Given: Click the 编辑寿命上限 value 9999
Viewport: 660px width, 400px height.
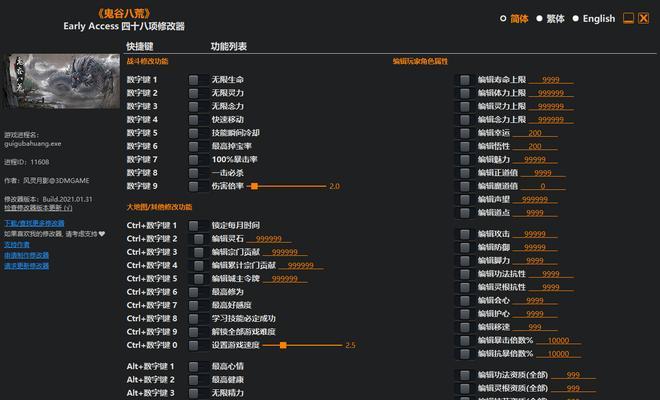Looking at the screenshot, I should click(551, 80).
